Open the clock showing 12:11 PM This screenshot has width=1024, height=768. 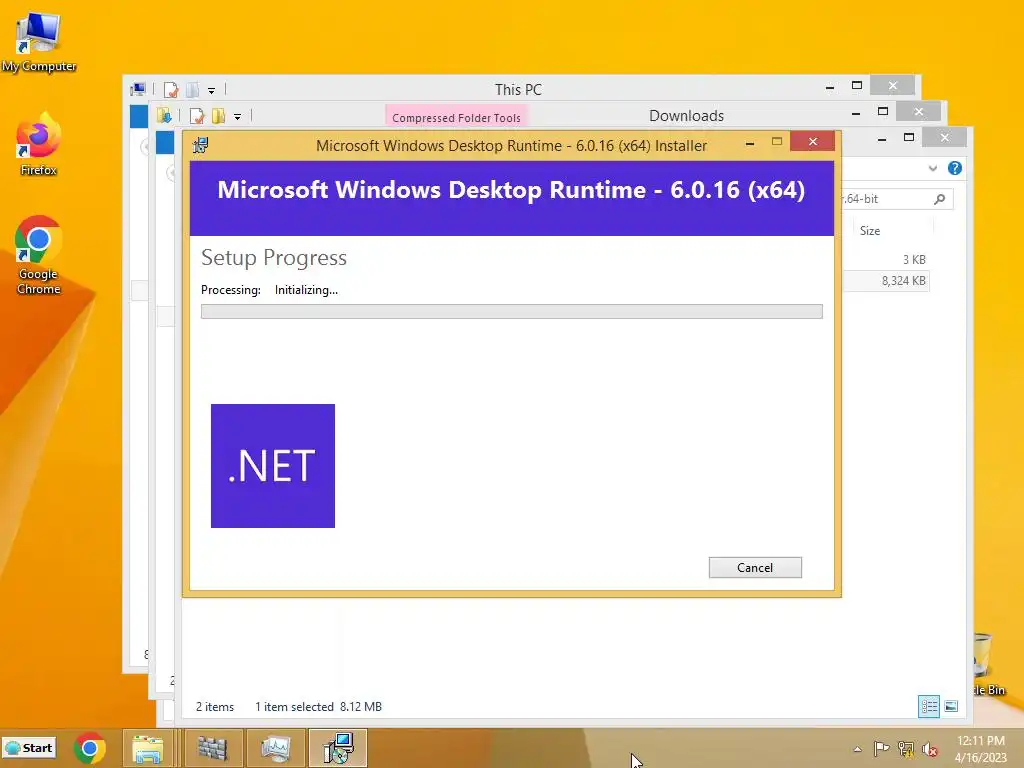click(x=981, y=749)
